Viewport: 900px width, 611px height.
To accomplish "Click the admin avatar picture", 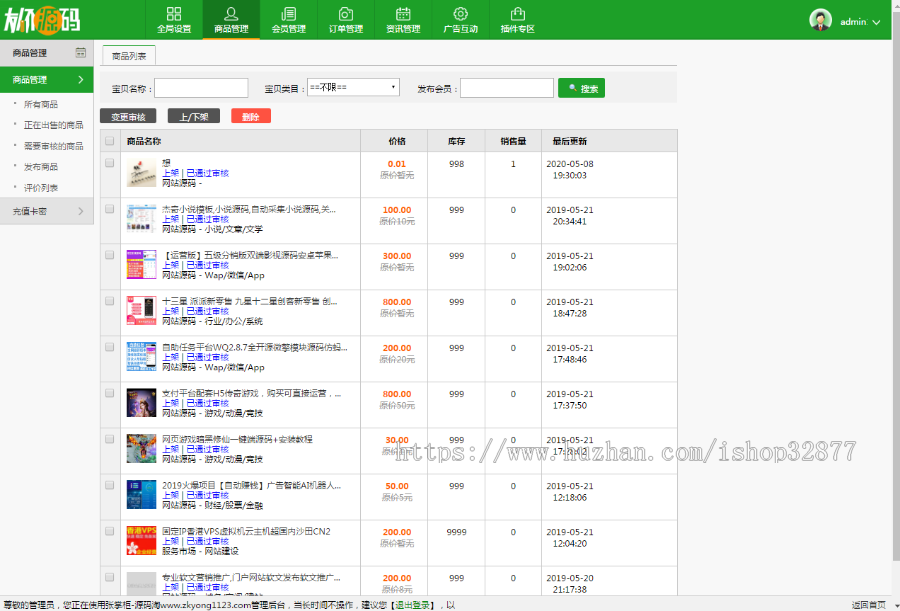I will click(820, 20).
